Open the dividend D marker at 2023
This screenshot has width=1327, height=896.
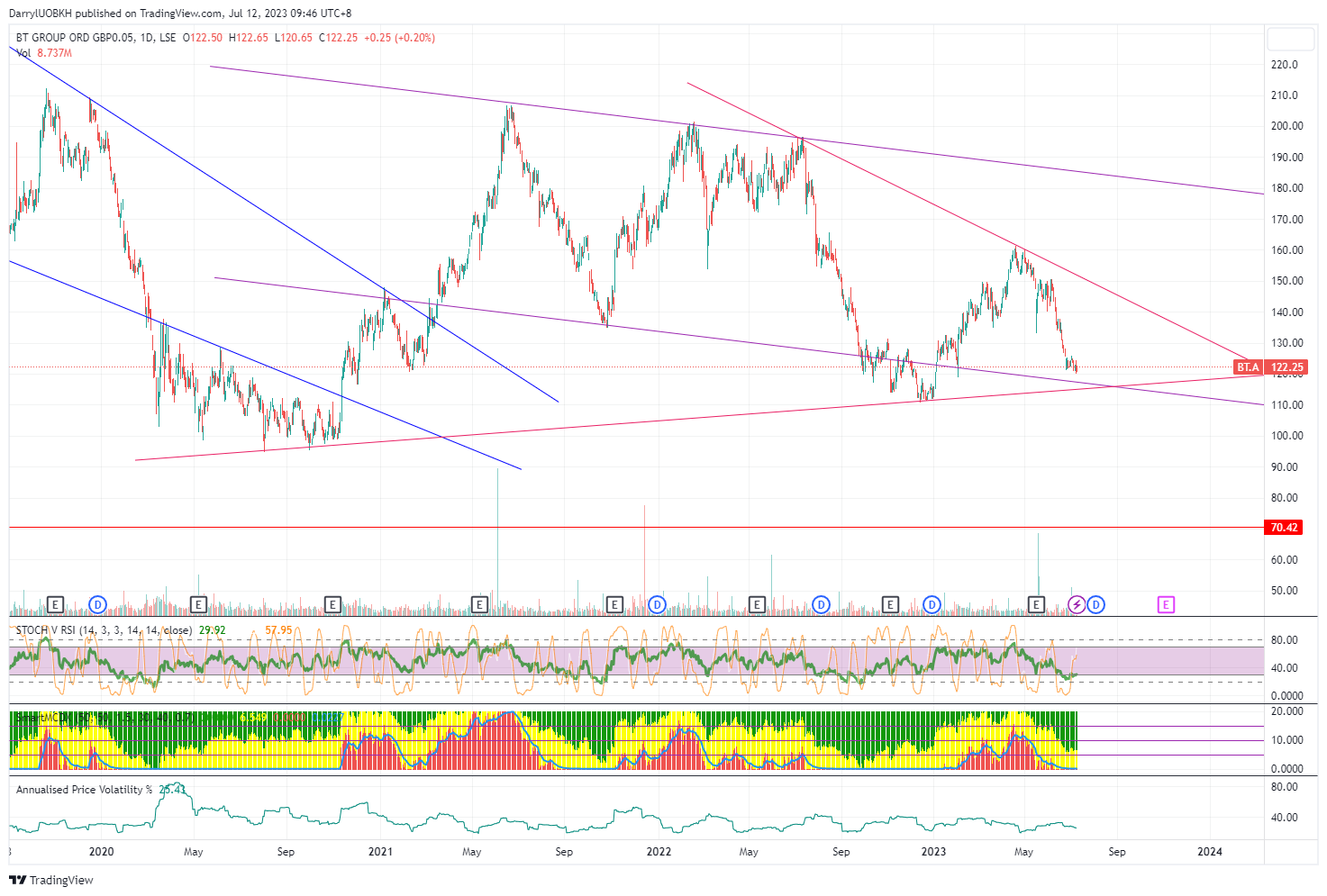point(932,604)
